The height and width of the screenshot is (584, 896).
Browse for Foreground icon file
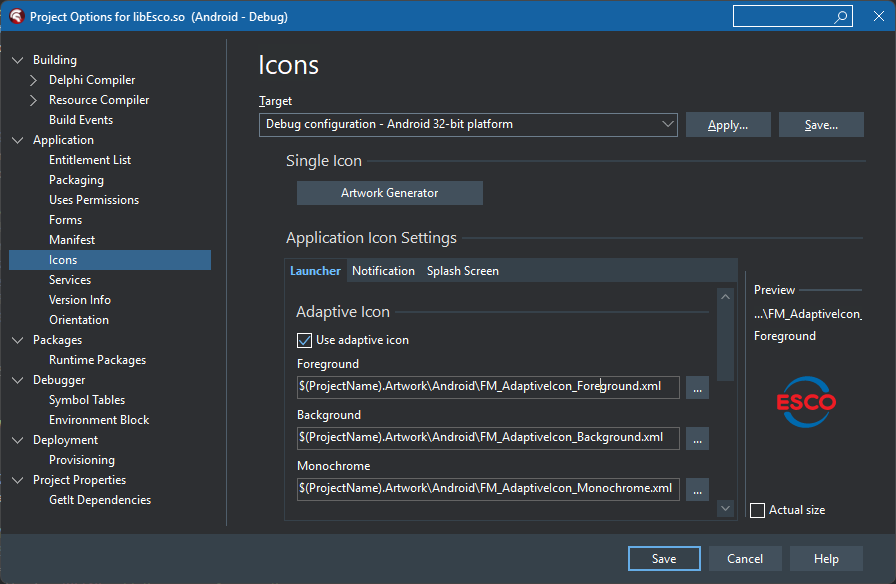(697, 387)
